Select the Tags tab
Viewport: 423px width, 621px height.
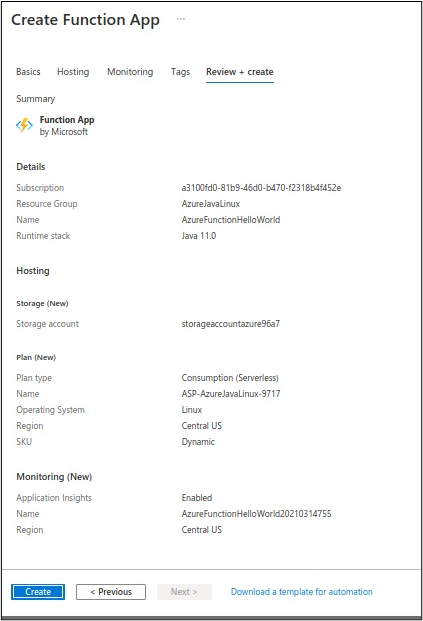tap(180, 72)
